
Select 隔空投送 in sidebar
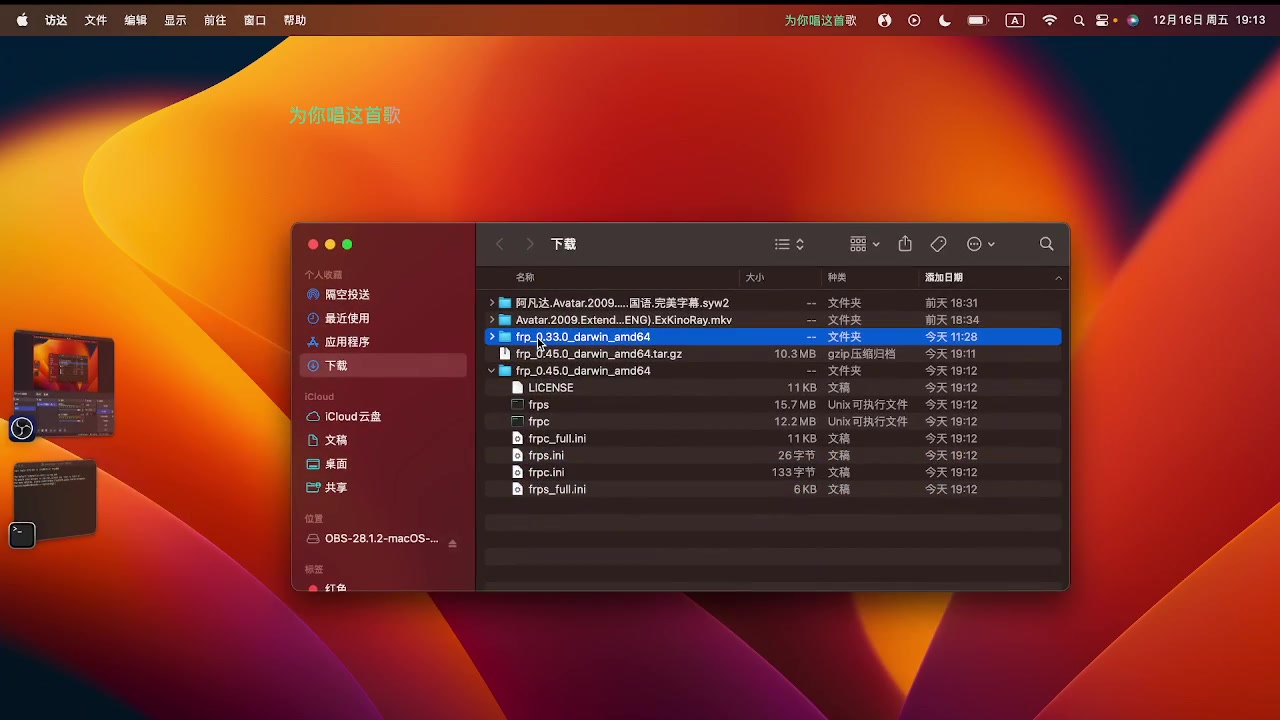coord(384,295)
